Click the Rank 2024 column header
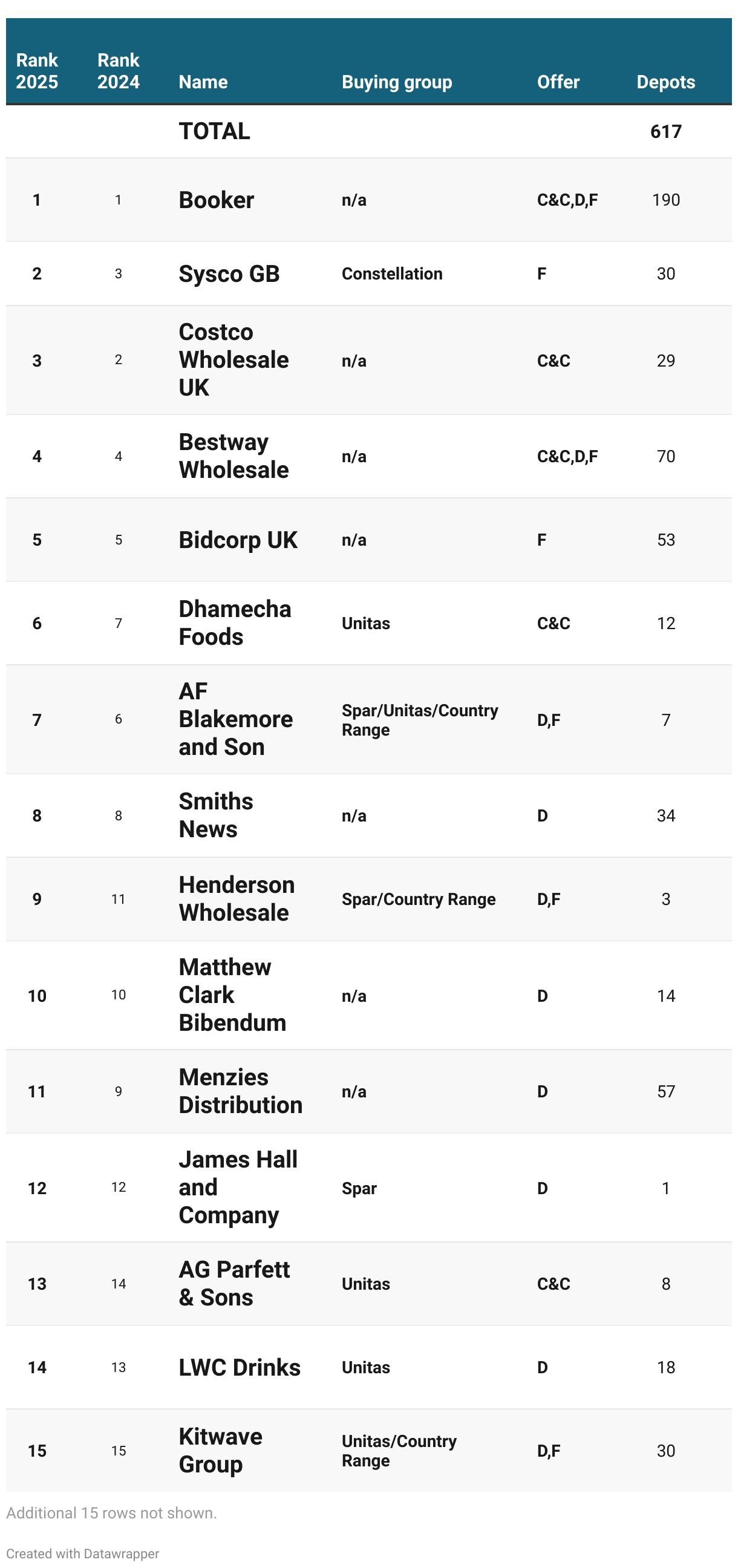738x1568 pixels. click(x=119, y=71)
